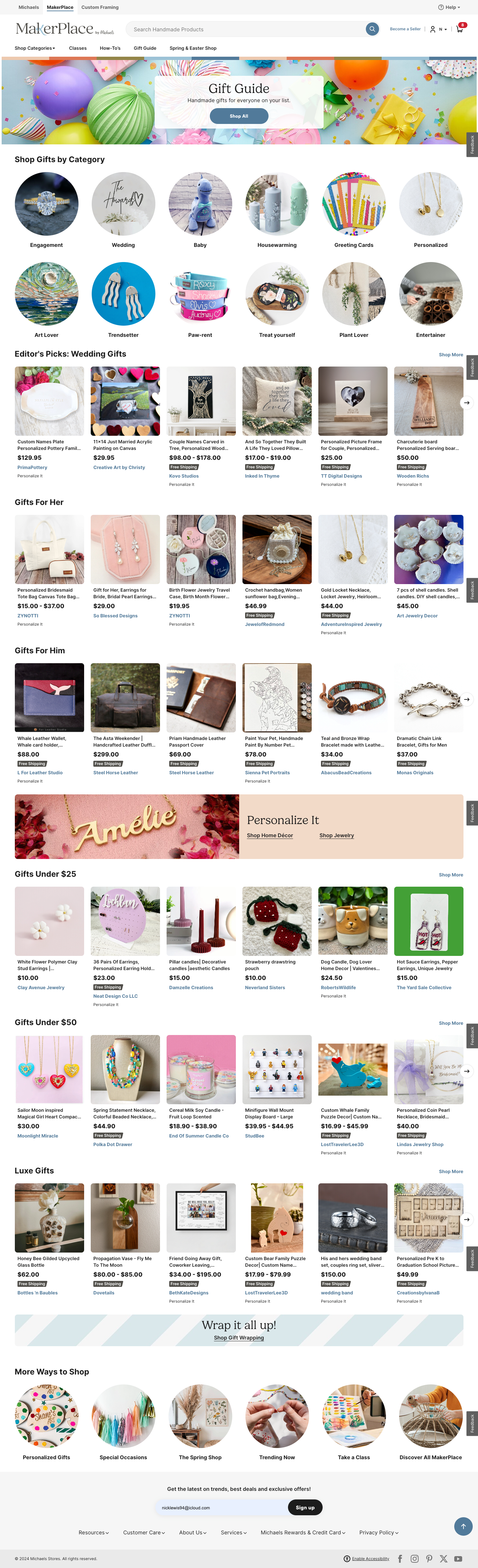This screenshot has height=1568, width=478.
Task: Click the X social icon in footer
Action: point(443,1558)
